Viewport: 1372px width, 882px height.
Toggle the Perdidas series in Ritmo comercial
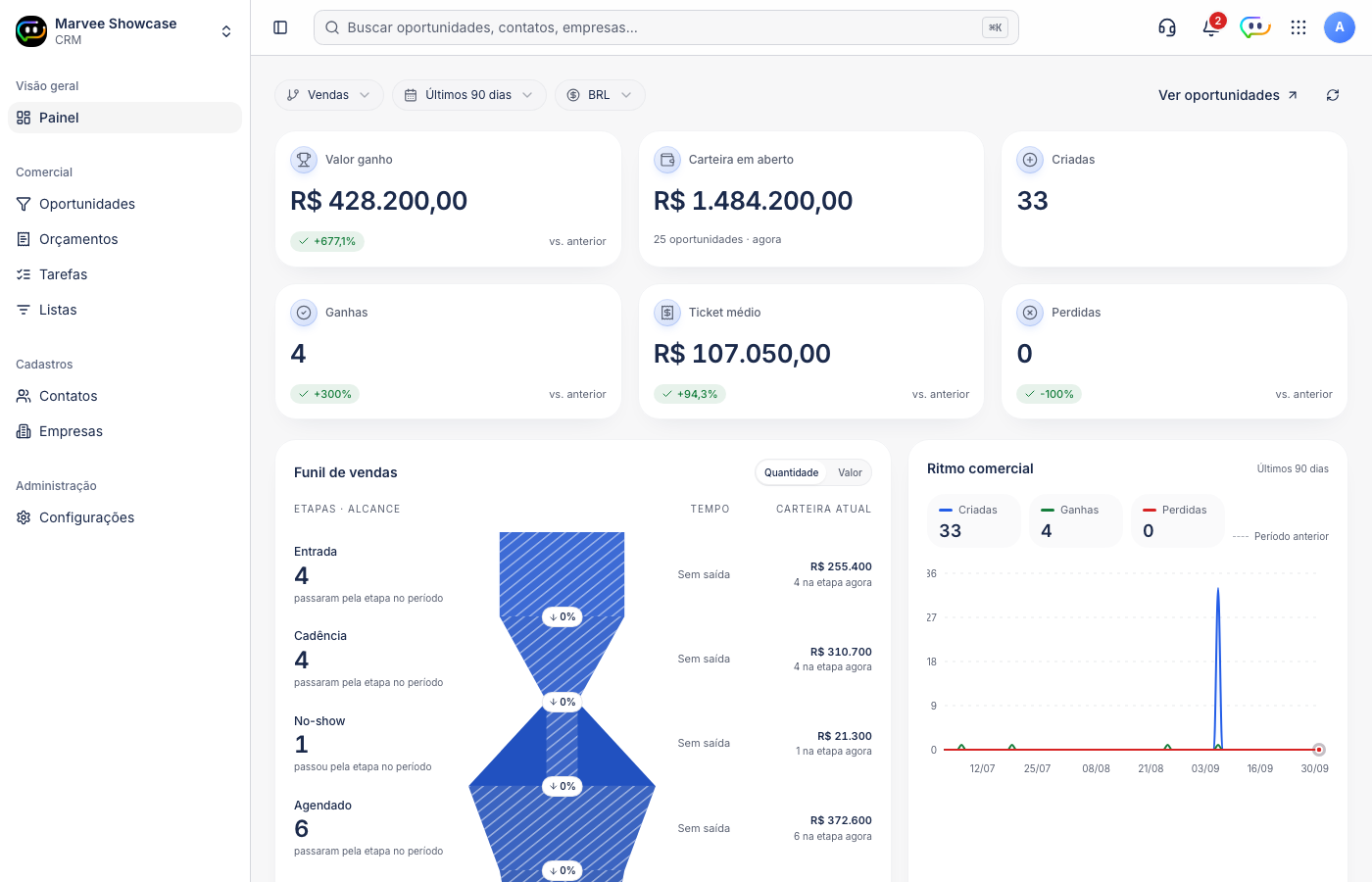pyautogui.click(x=1178, y=520)
